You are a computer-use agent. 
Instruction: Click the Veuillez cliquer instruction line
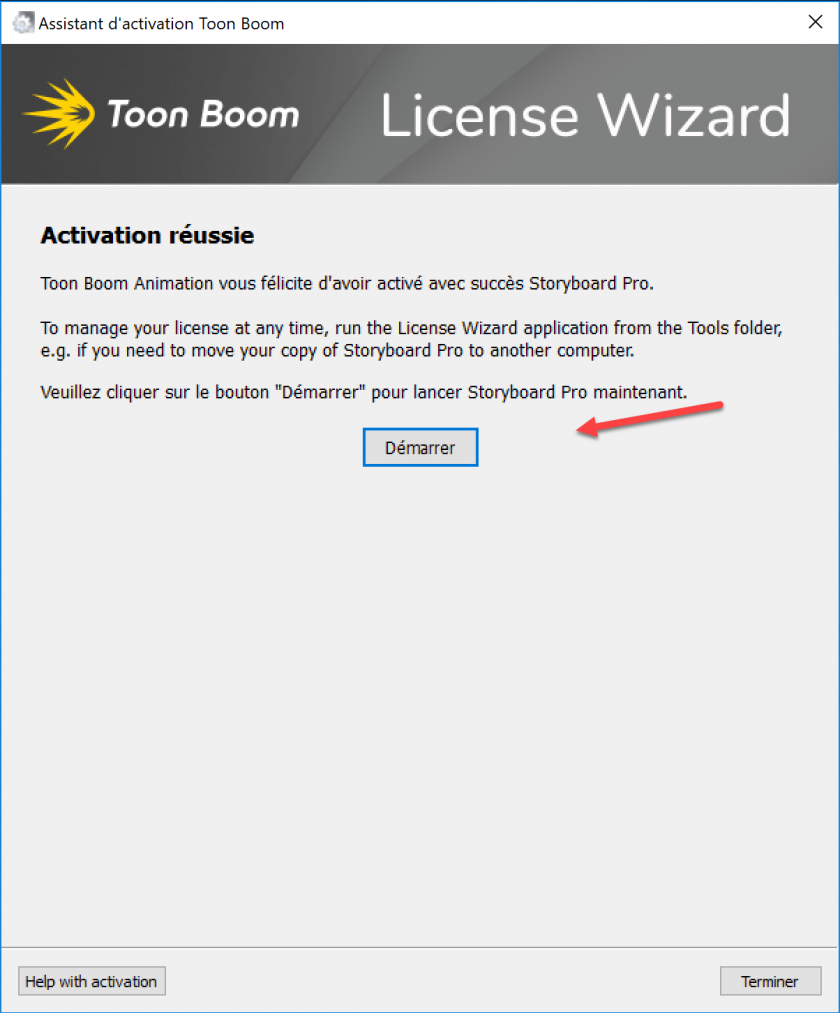[363, 392]
